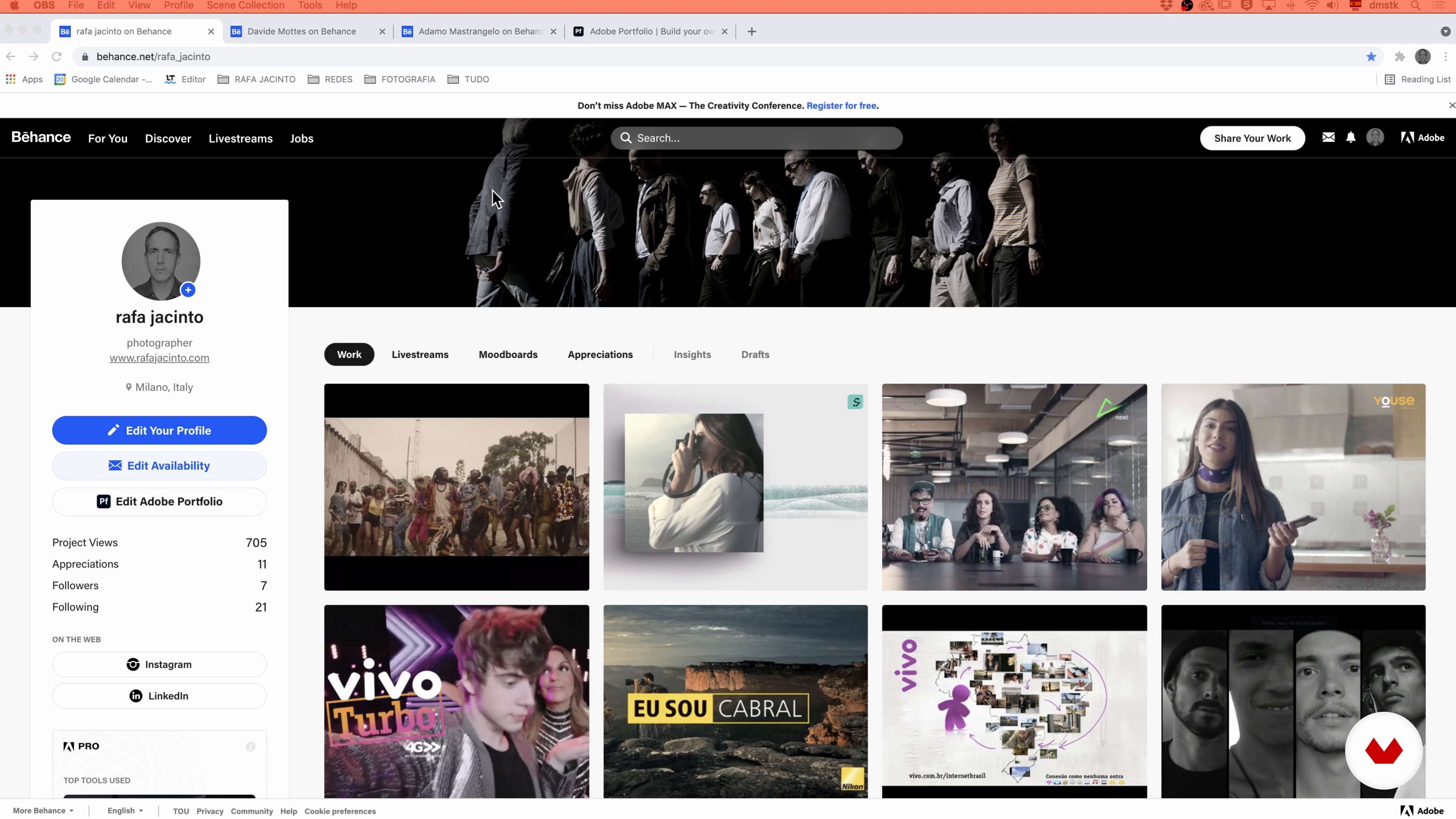1456x819 pixels.
Task: Click Edit Adobe Portfolio button
Action: click(159, 501)
